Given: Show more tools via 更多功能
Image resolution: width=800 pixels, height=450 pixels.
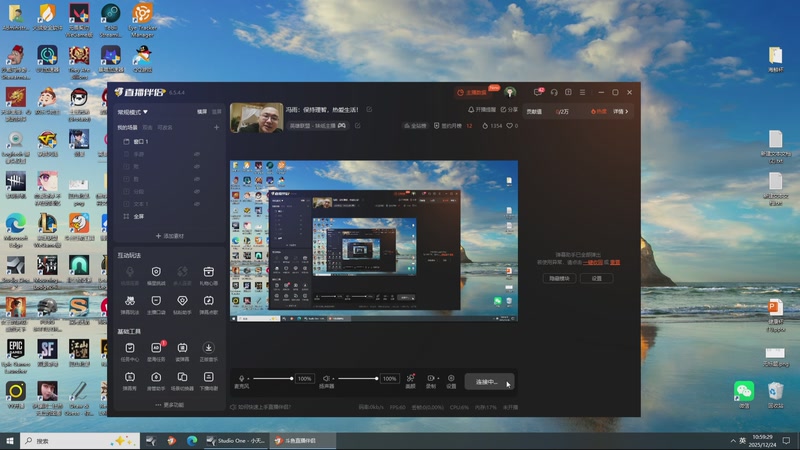Looking at the screenshot, I should 169,405.
